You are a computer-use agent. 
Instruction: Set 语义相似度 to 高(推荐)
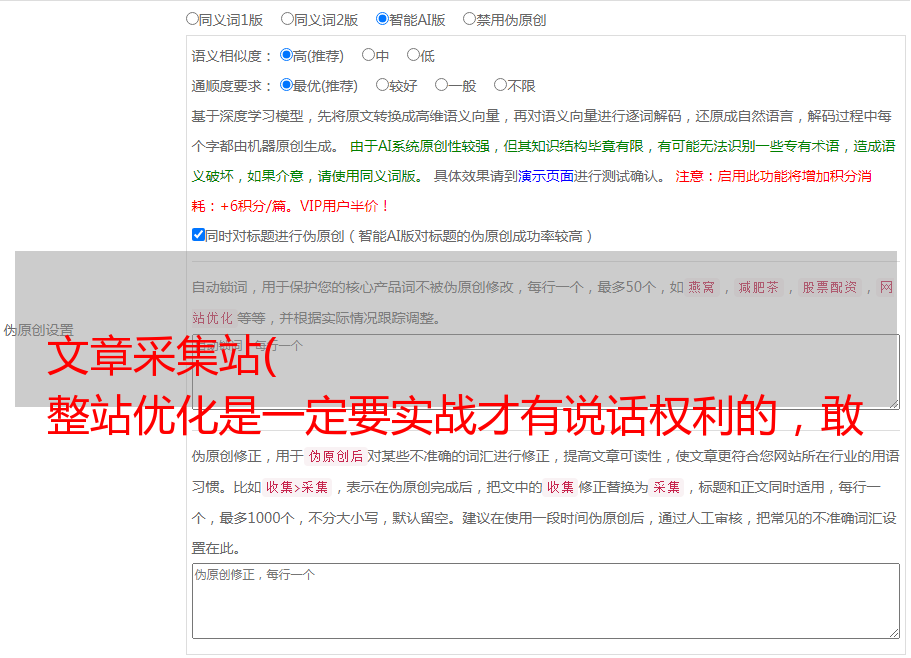point(286,56)
